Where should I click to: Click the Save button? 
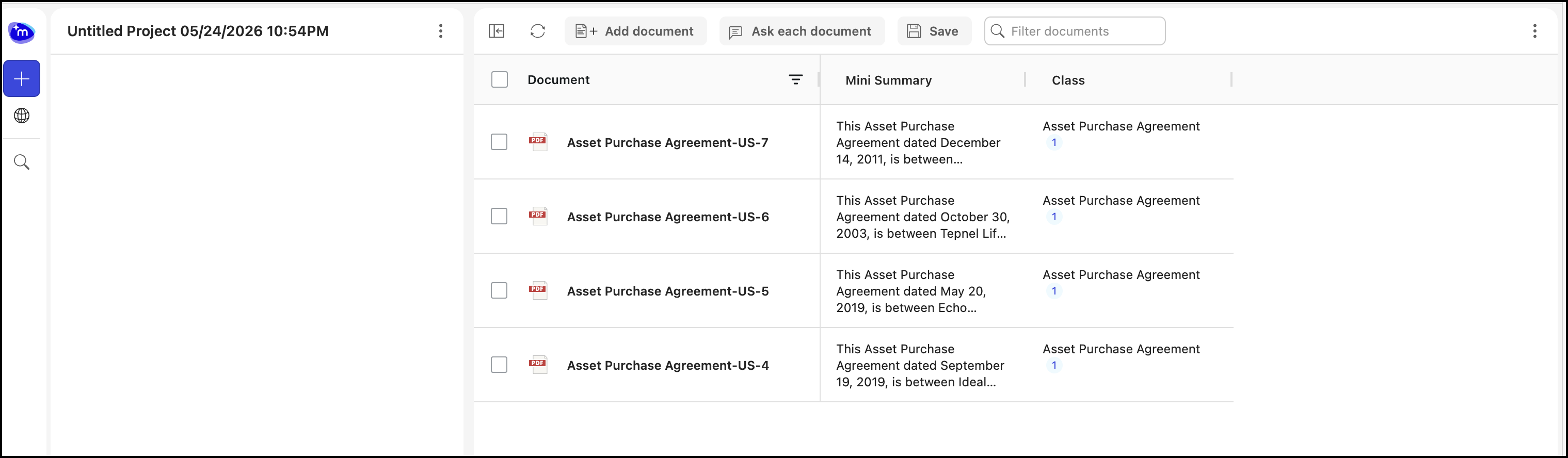pos(934,31)
